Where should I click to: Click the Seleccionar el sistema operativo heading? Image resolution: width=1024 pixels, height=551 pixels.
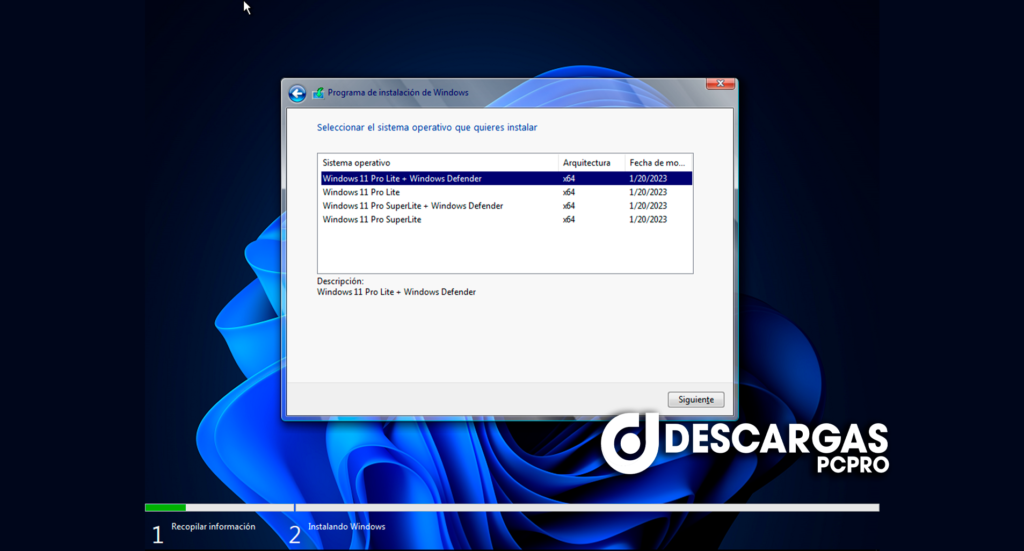pyautogui.click(x=427, y=128)
